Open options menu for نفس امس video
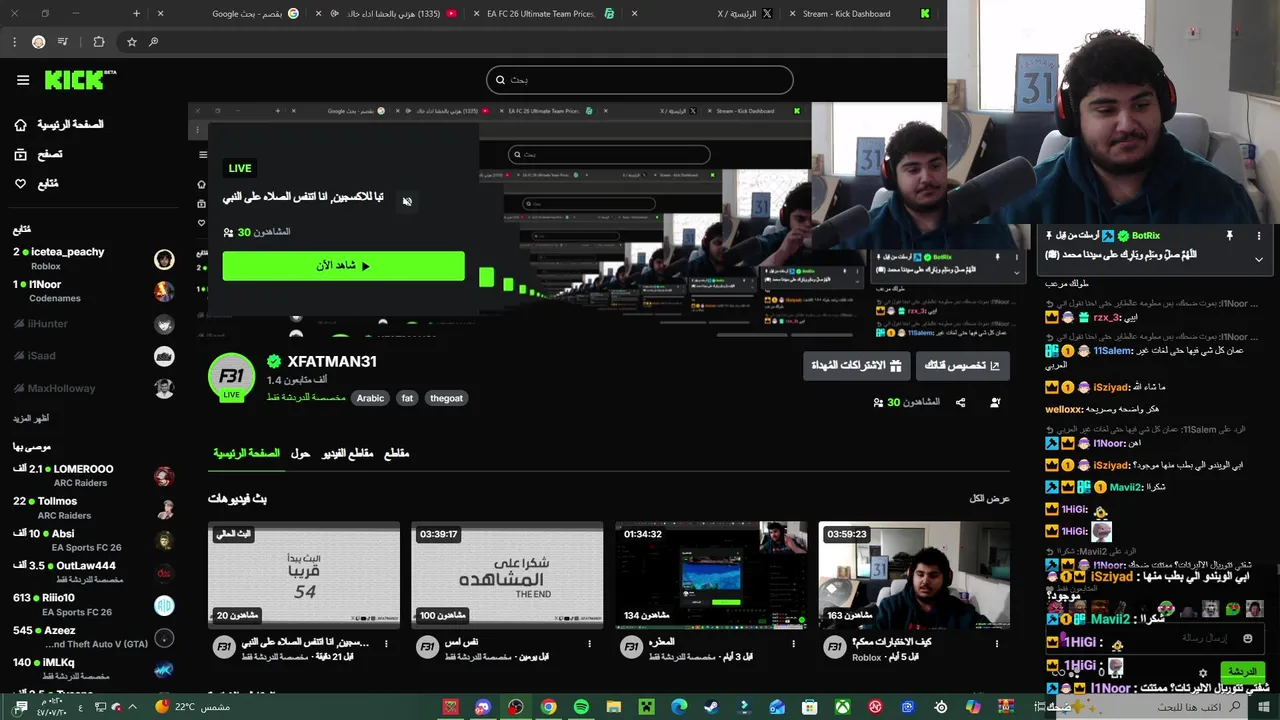The width and height of the screenshot is (1280, 720). click(590, 644)
